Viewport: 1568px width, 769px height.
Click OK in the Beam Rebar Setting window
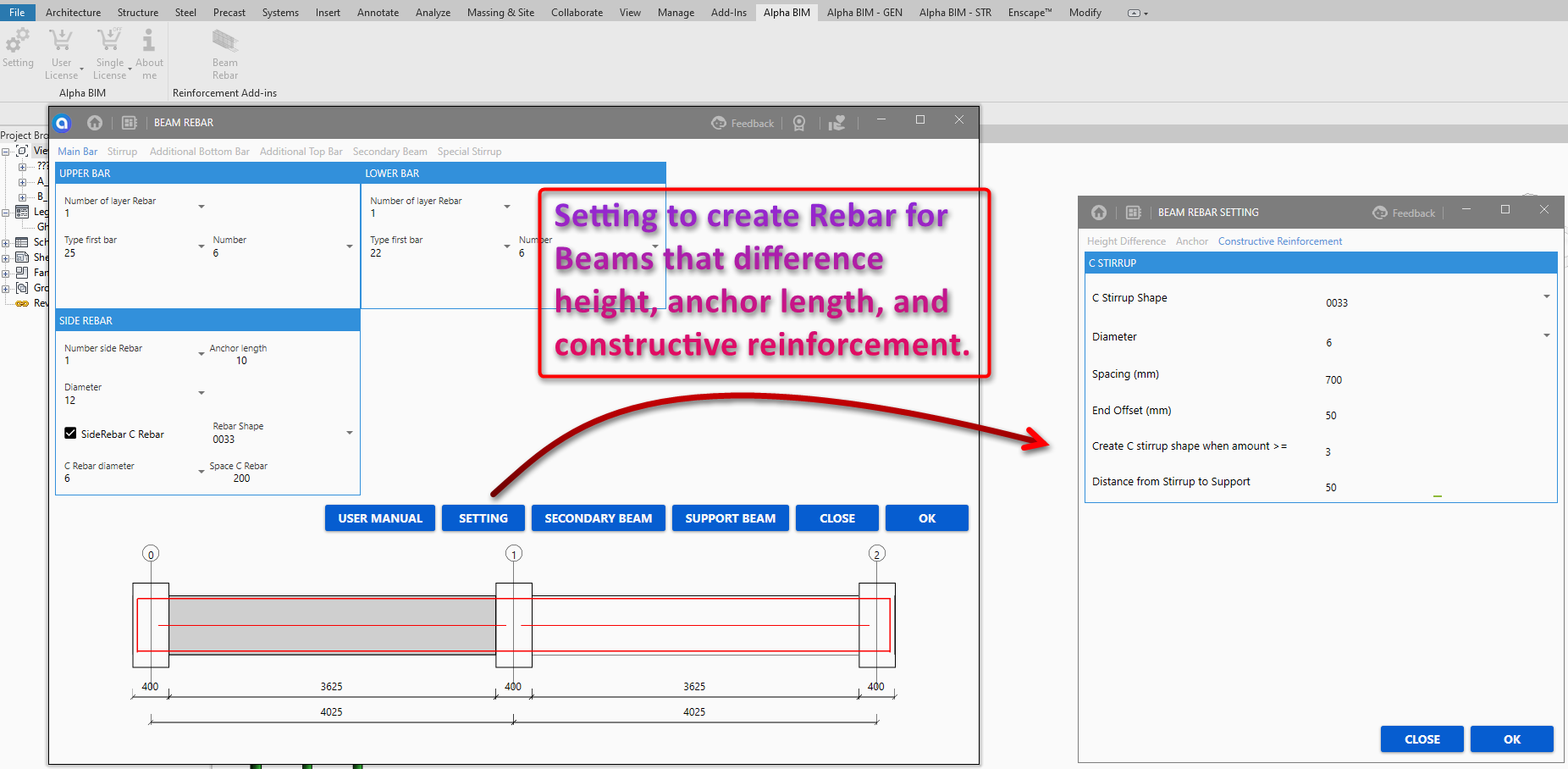(1512, 739)
